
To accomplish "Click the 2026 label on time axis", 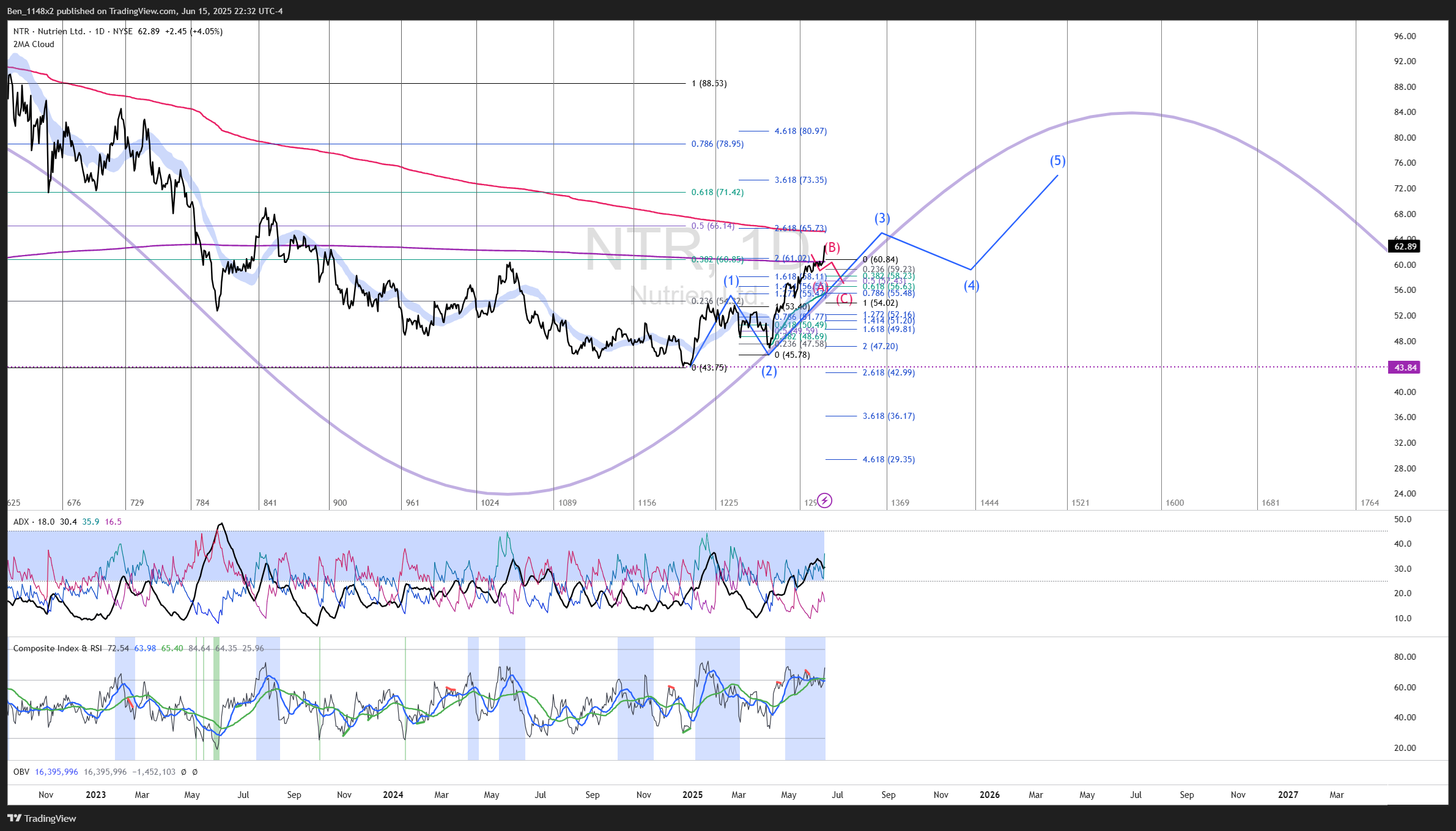I will click(x=989, y=795).
